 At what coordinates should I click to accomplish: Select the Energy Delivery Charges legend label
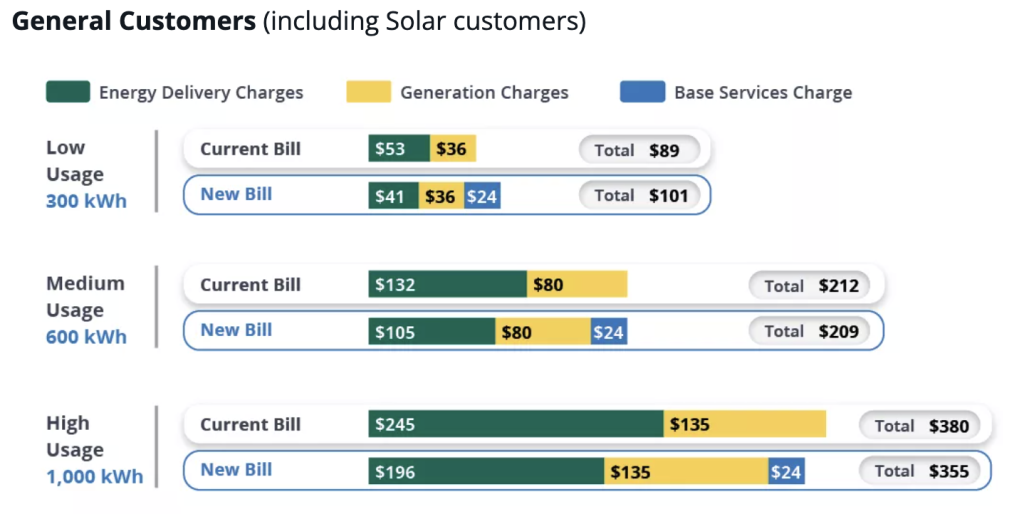200,93
